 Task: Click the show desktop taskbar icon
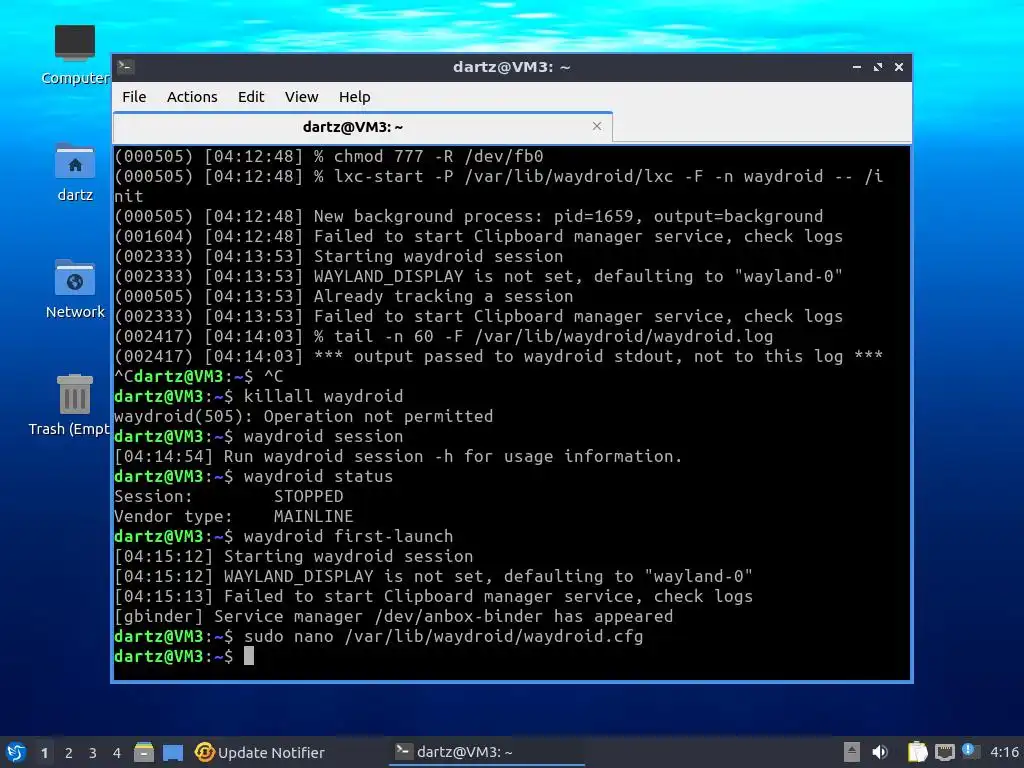coord(173,752)
